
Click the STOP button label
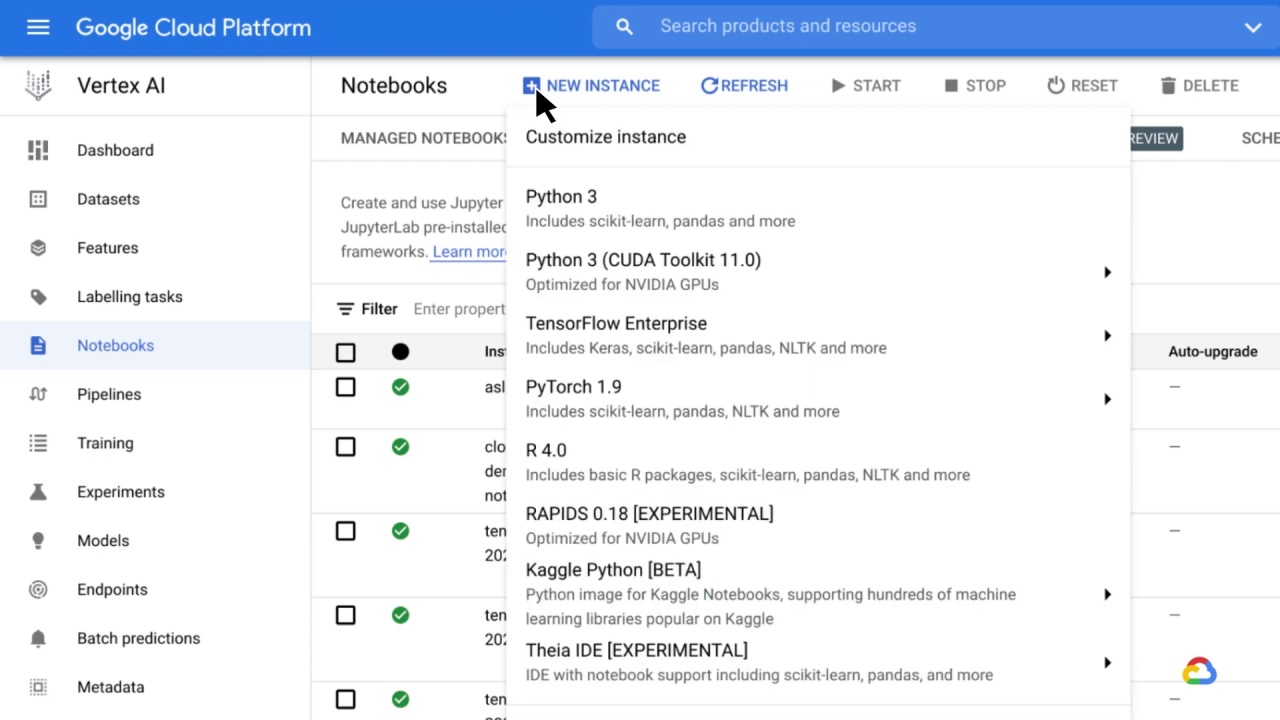coord(985,86)
